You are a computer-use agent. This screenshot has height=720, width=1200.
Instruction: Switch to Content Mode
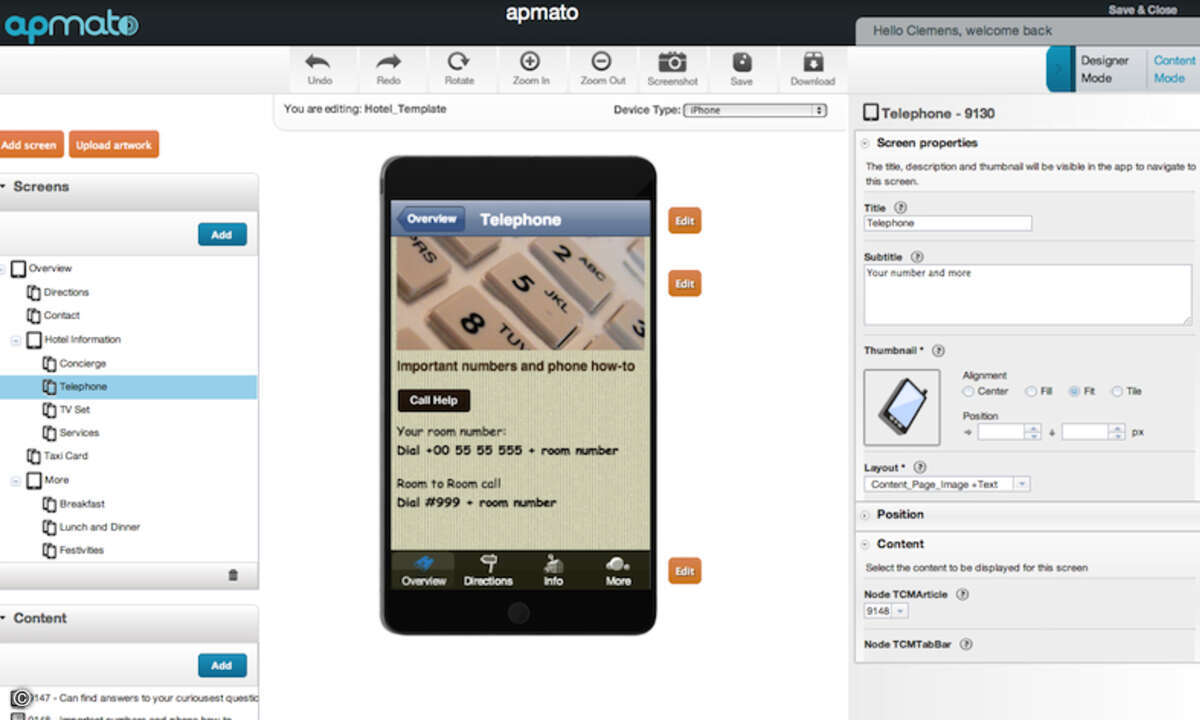click(1174, 69)
